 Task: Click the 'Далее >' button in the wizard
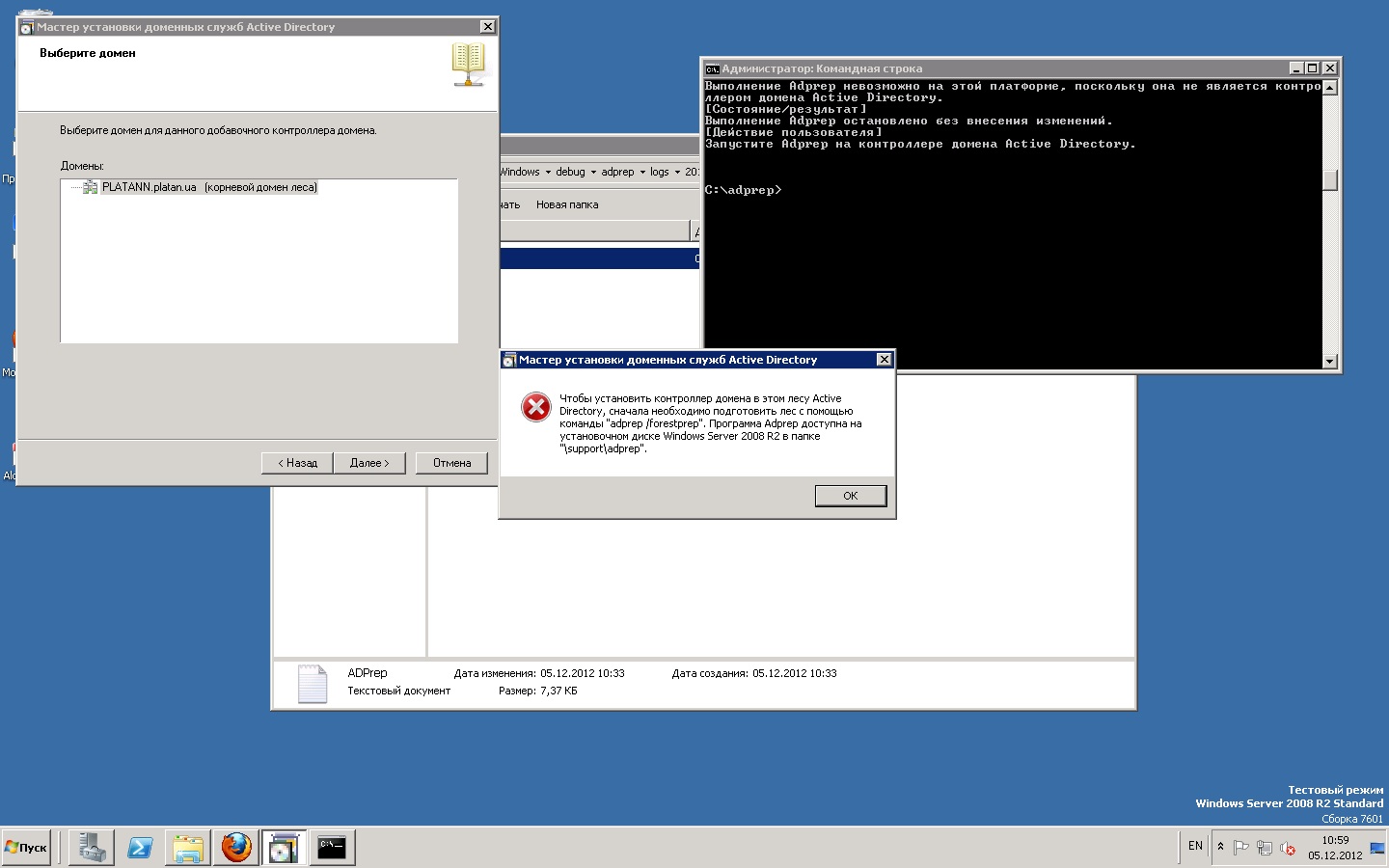(369, 463)
